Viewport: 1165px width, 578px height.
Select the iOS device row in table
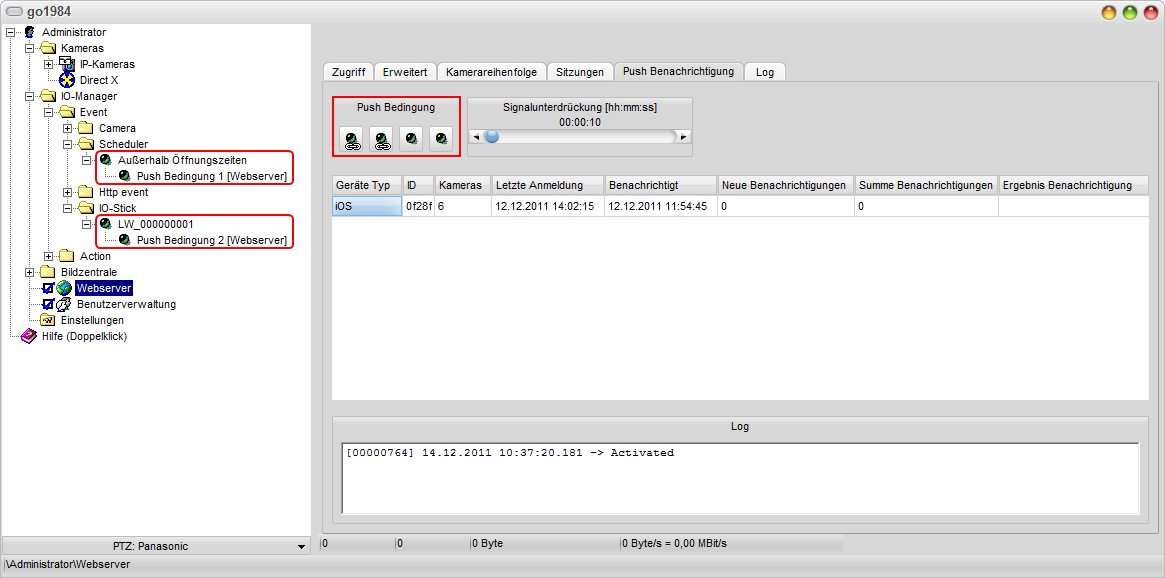(365, 206)
